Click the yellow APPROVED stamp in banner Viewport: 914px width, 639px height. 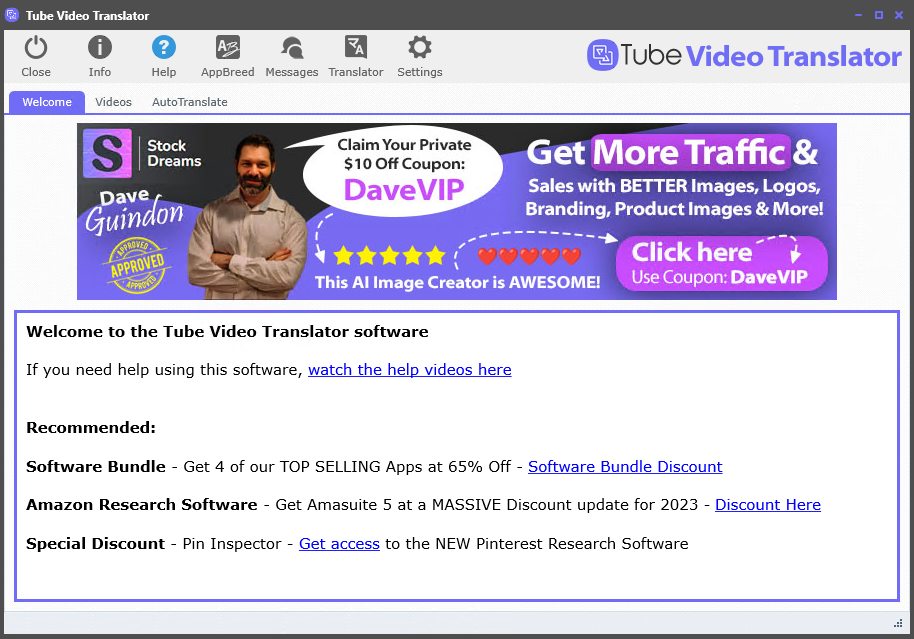point(138,265)
